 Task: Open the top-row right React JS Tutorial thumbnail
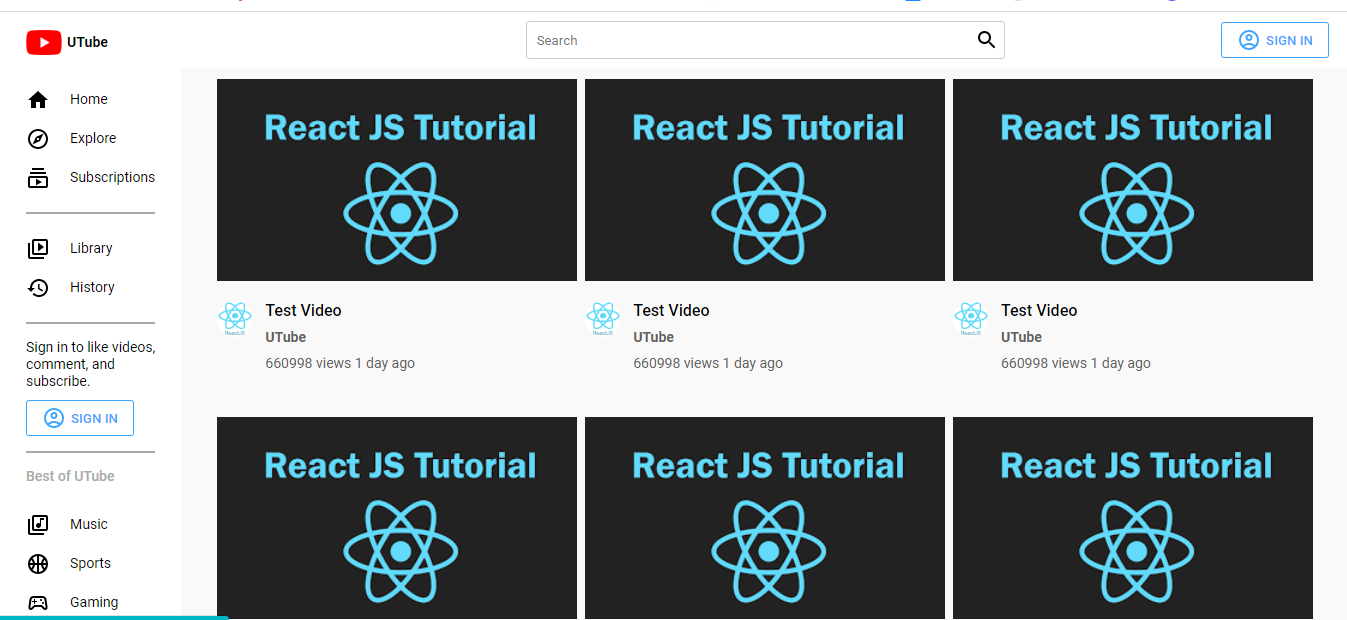tap(1133, 180)
